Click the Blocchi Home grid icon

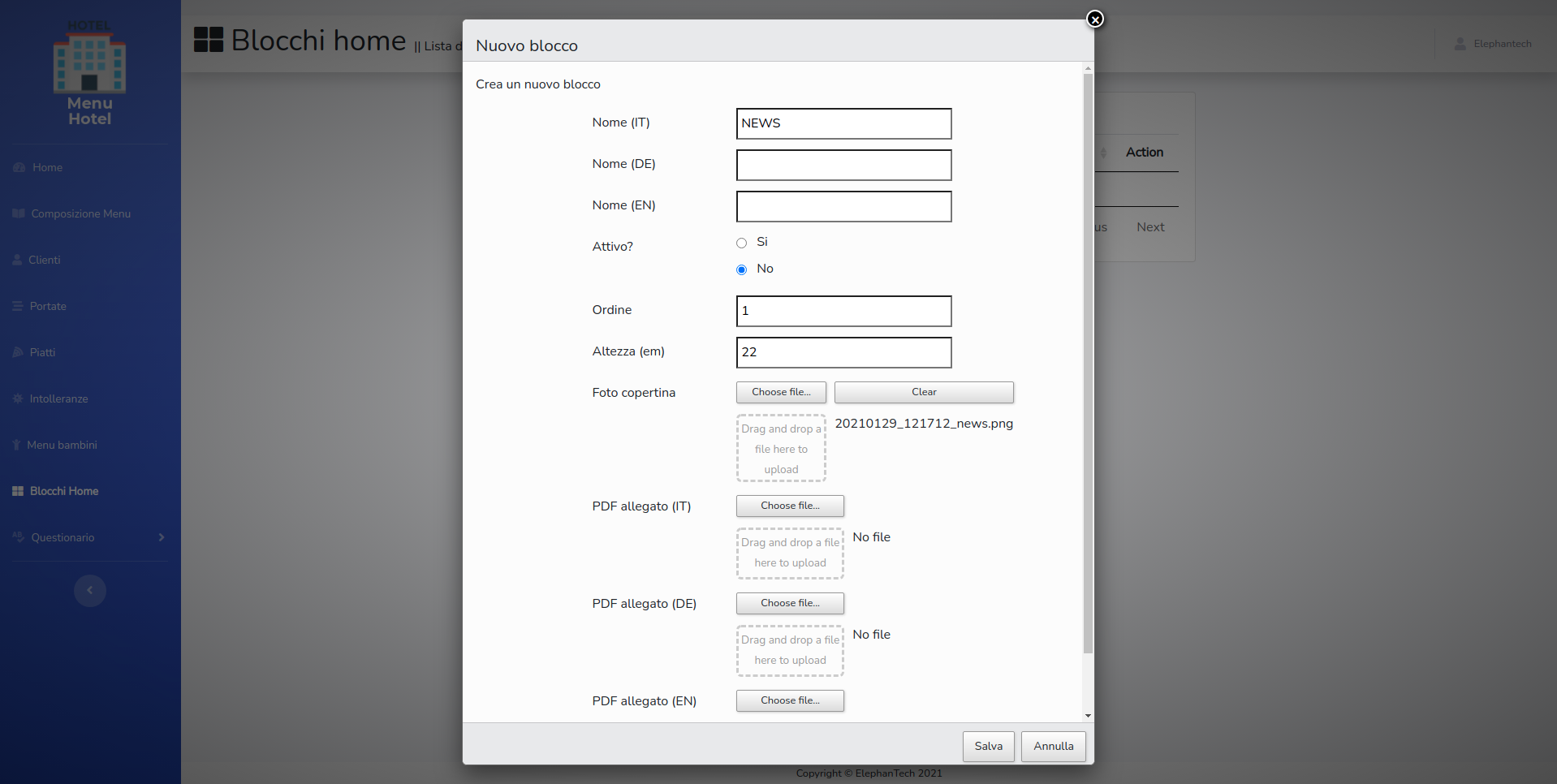(x=18, y=492)
